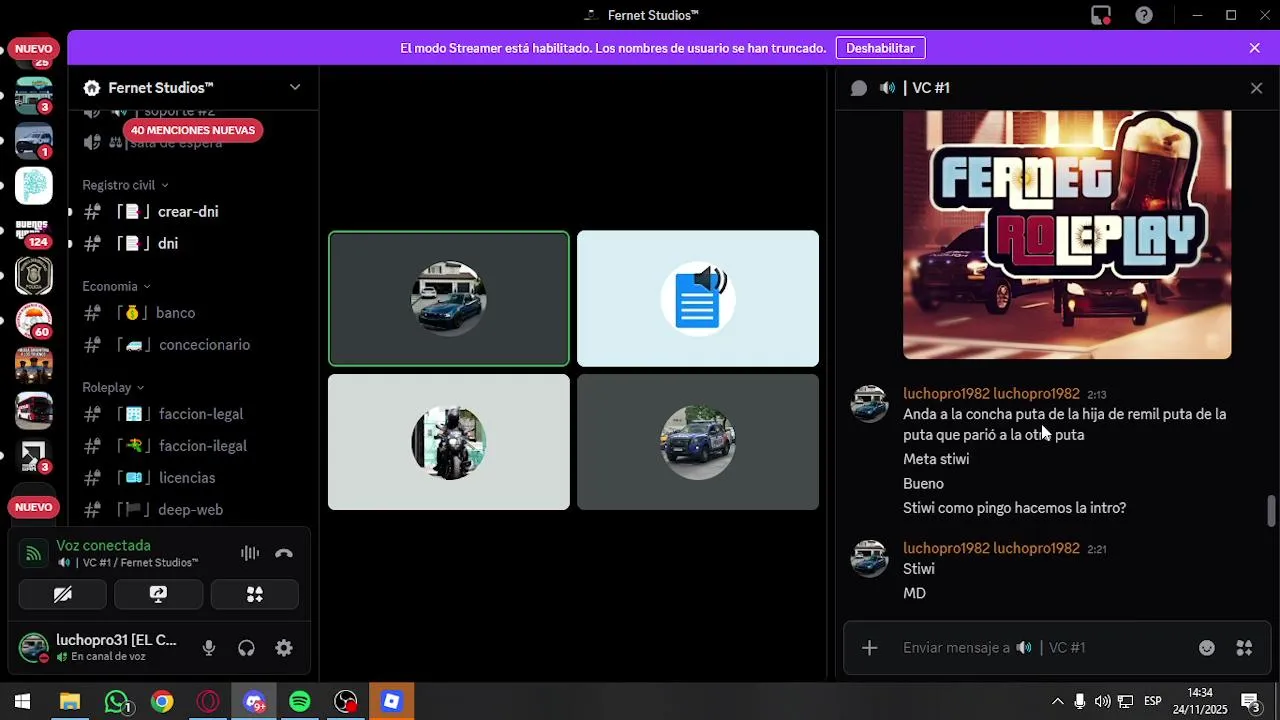Open luchopro31 user profile panel

100,647
